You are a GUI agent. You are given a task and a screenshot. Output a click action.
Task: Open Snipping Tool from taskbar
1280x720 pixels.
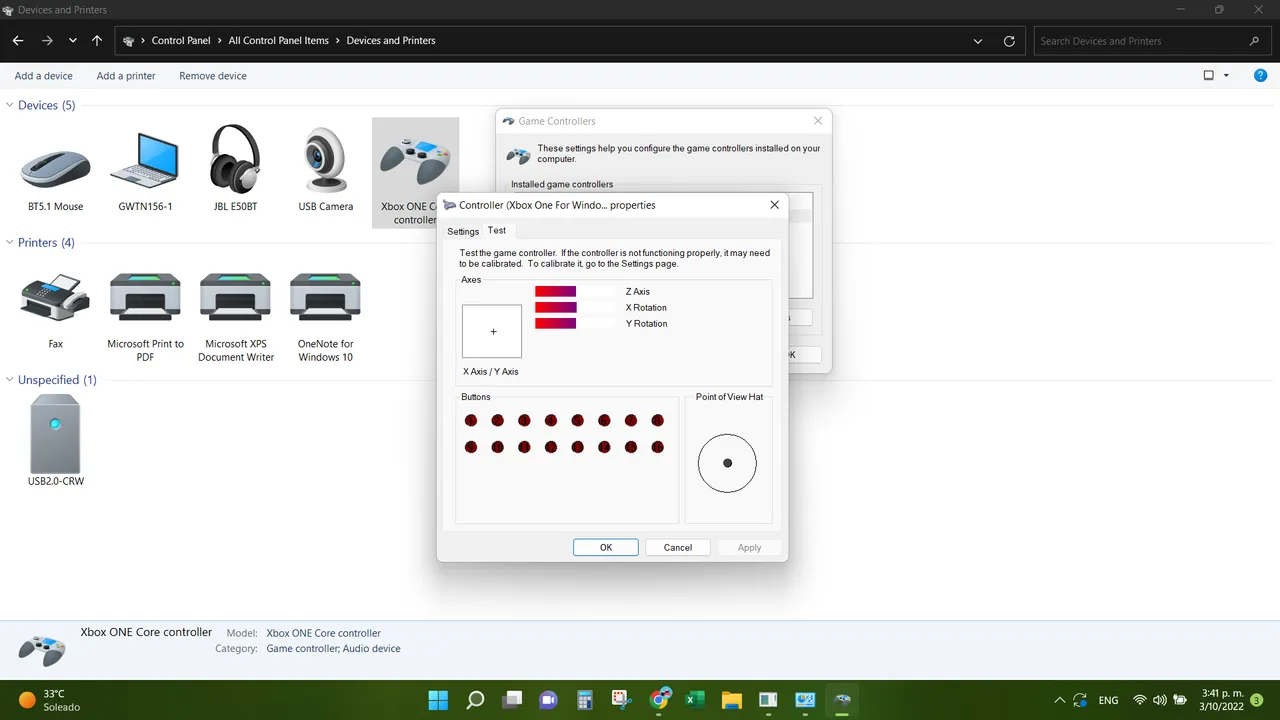coord(622,700)
